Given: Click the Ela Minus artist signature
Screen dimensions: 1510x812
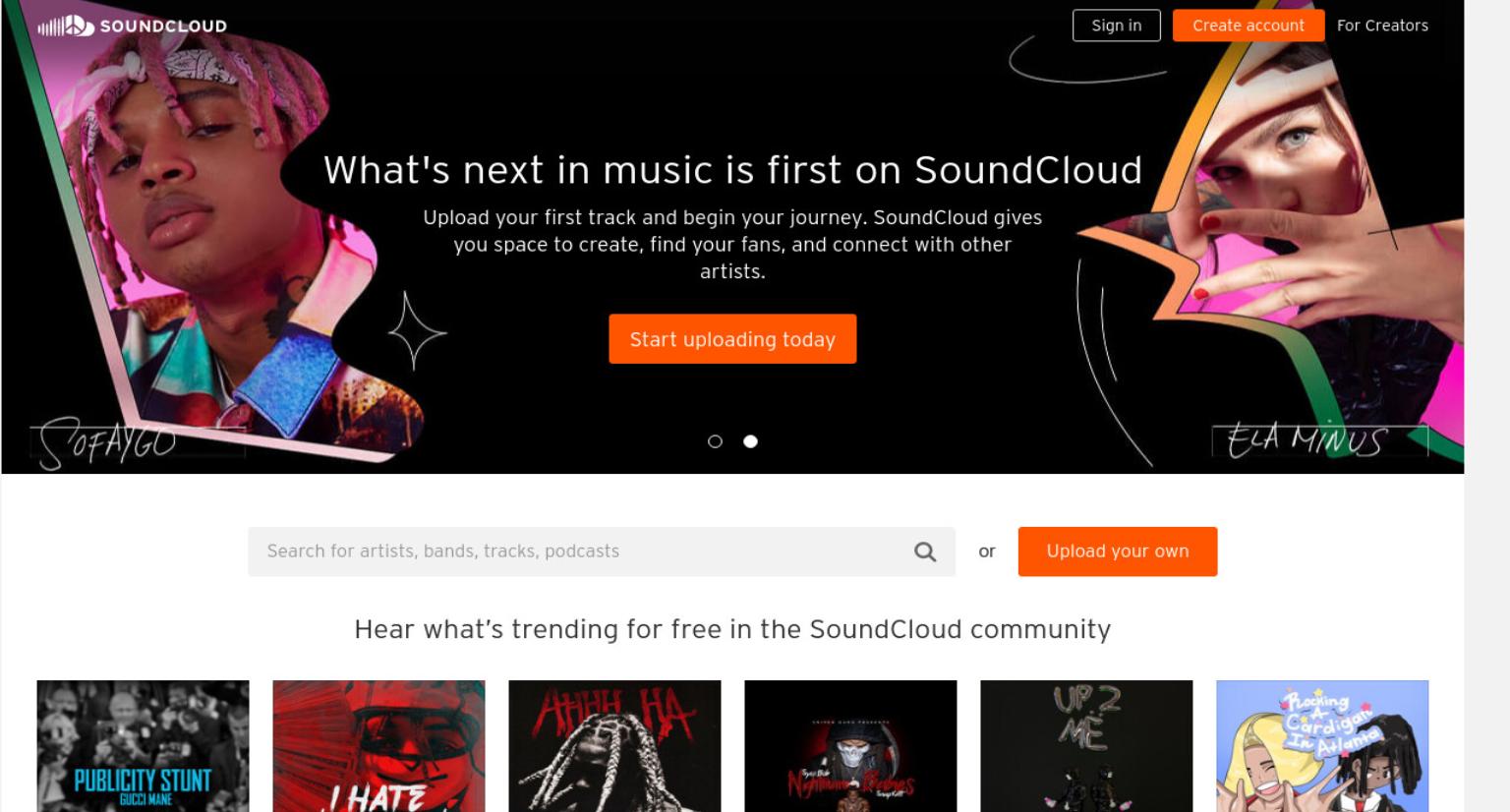Looking at the screenshot, I should [x=1307, y=439].
